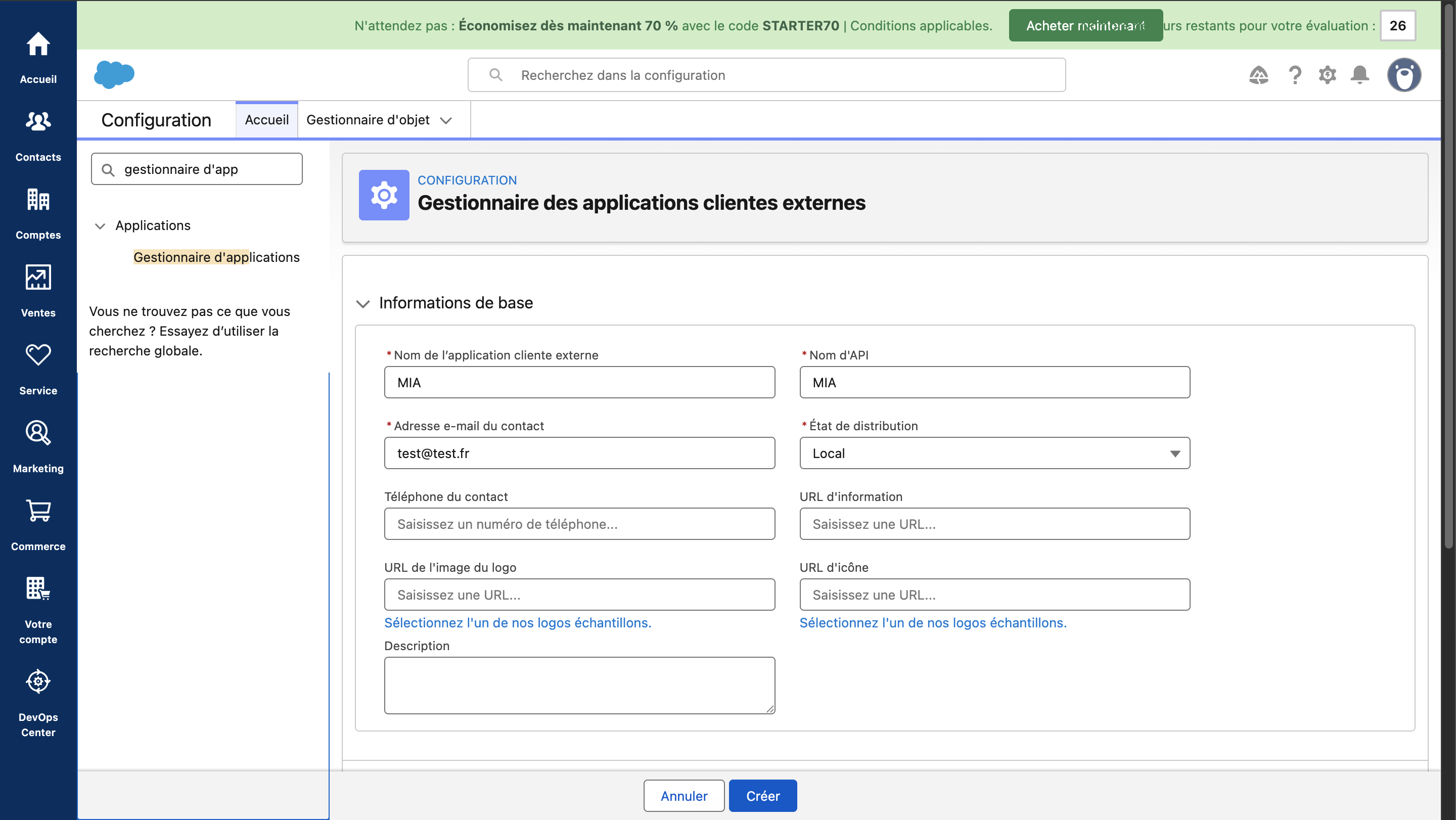The width and height of the screenshot is (1456, 820).
Task: Focus the Nom de l'application cliente externe field
Action: point(579,382)
